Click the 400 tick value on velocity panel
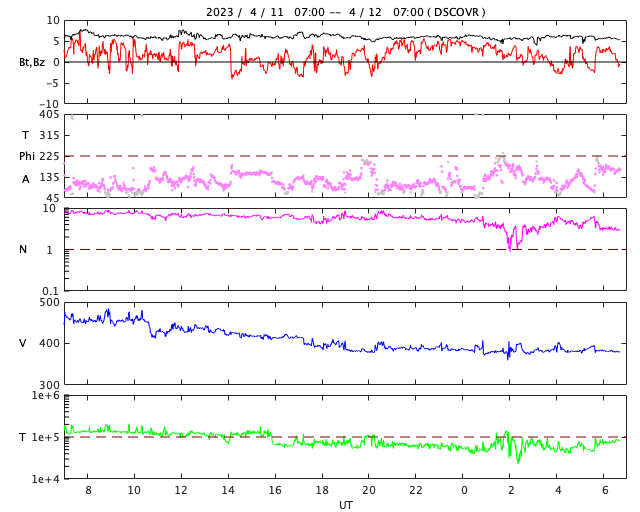The height and width of the screenshot is (512, 640). click(x=49, y=343)
